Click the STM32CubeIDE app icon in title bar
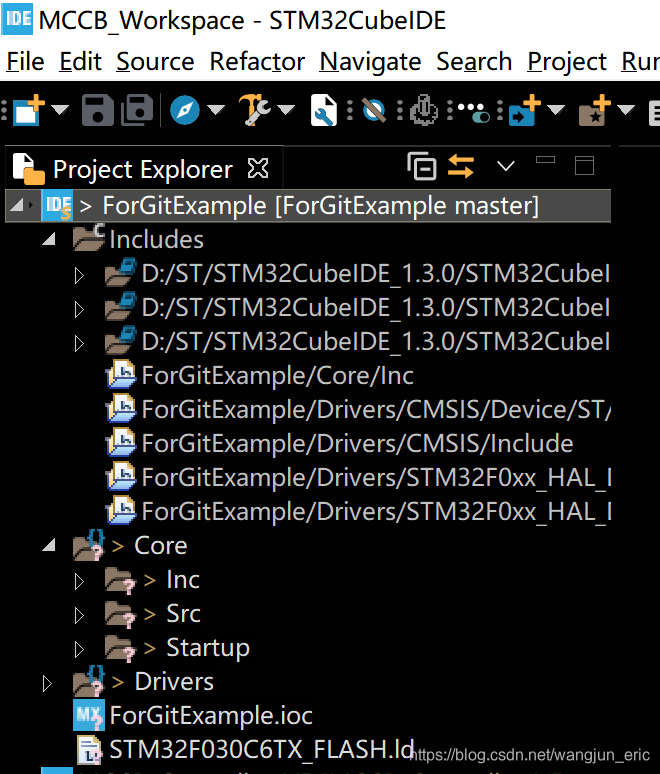This screenshot has width=660, height=774. click(17, 19)
